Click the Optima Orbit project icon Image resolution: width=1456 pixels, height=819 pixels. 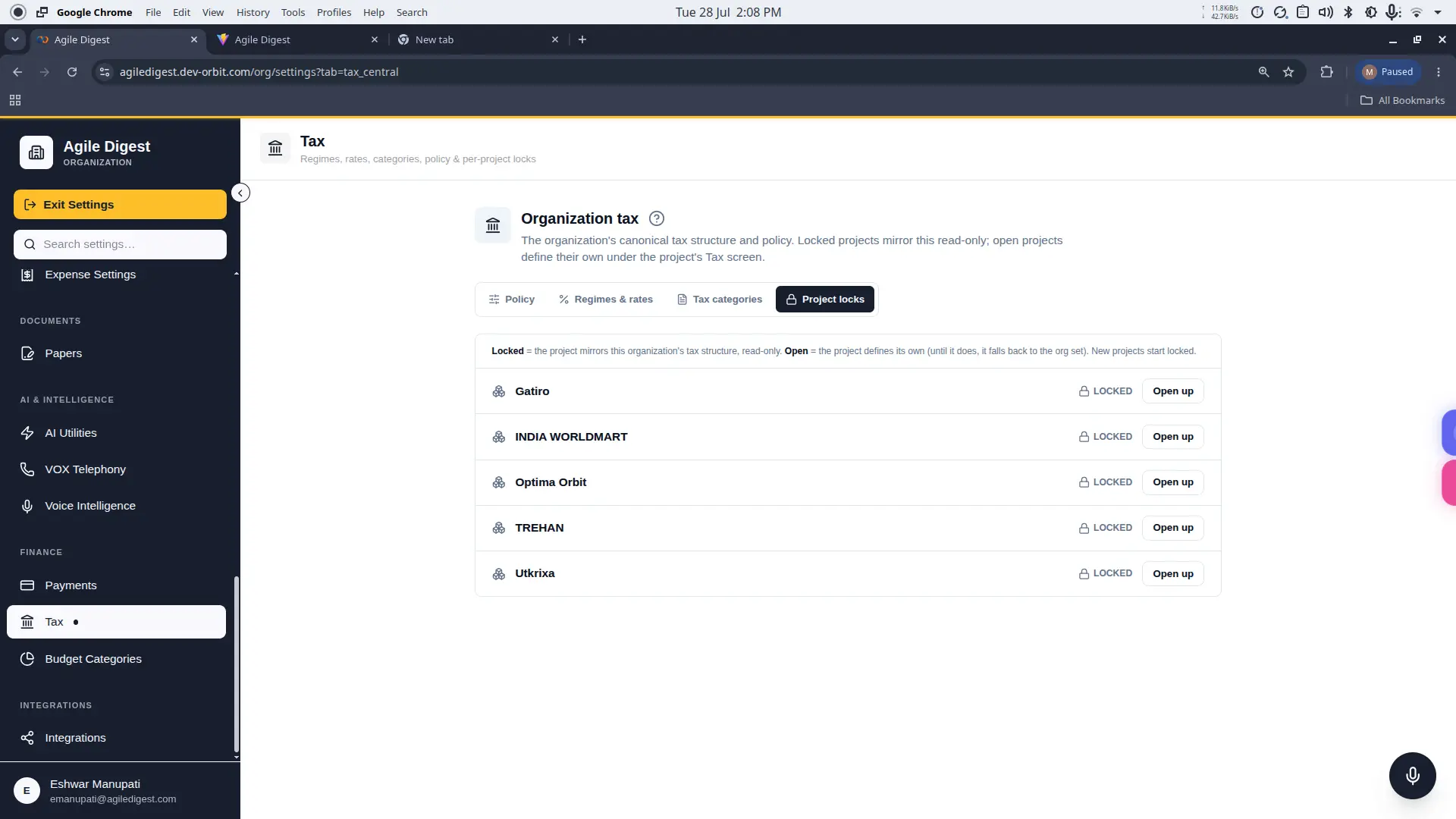tap(499, 482)
